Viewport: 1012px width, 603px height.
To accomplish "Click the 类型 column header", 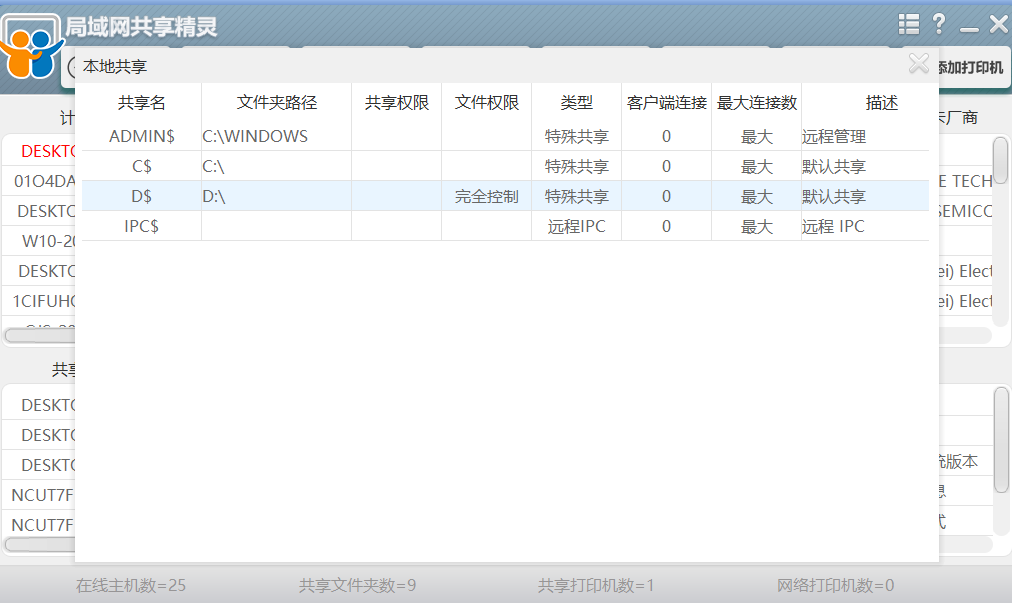I will point(576,102).
